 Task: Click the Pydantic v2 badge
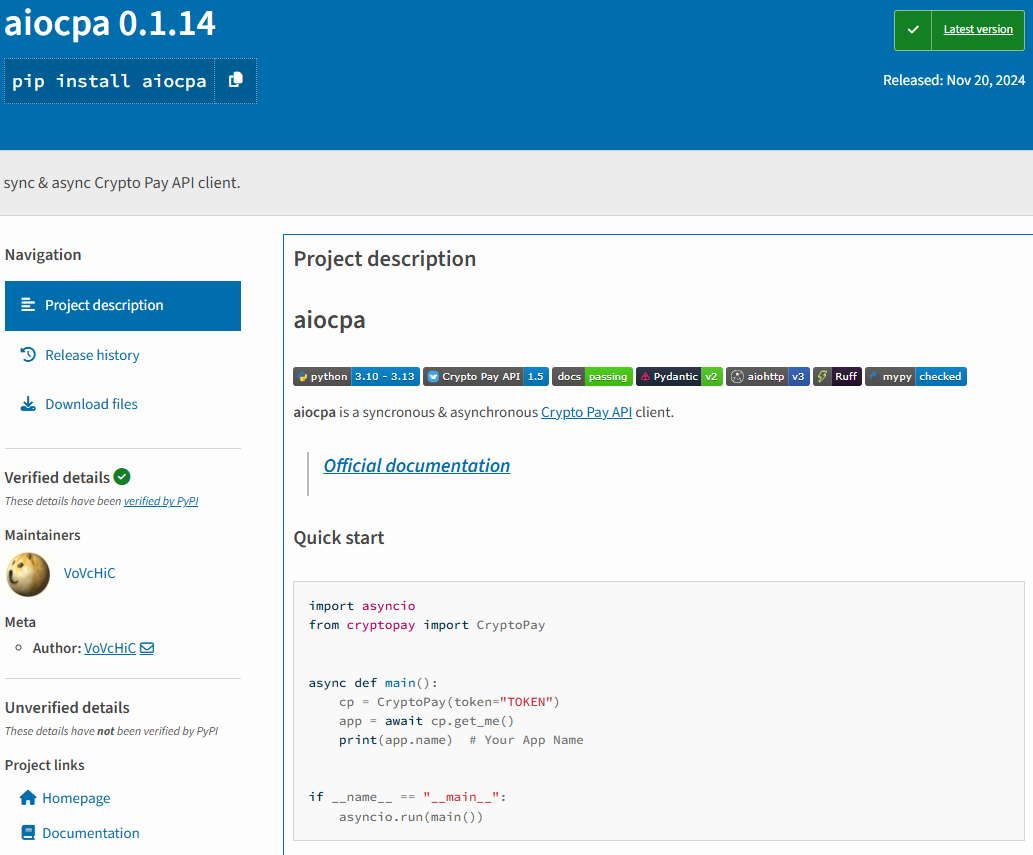pyautogui.click(x=677, y=376)
